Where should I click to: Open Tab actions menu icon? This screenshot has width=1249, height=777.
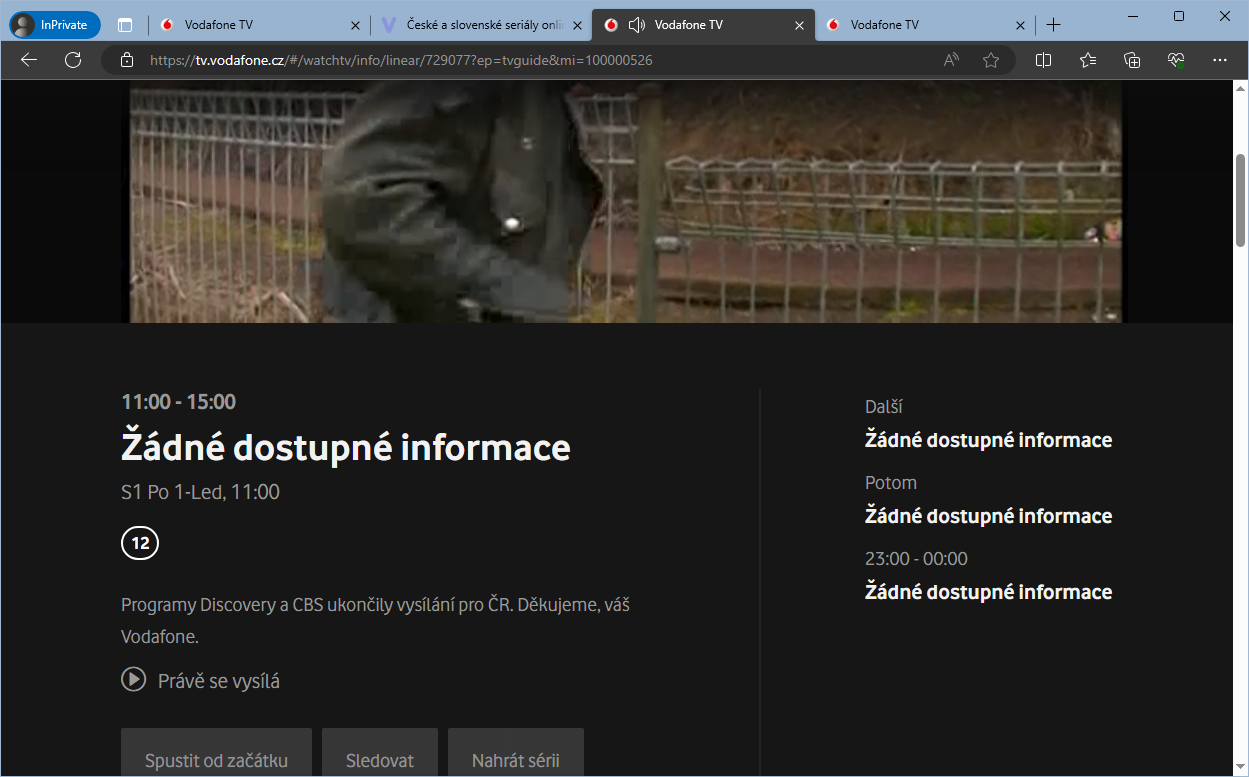(125, 25)
